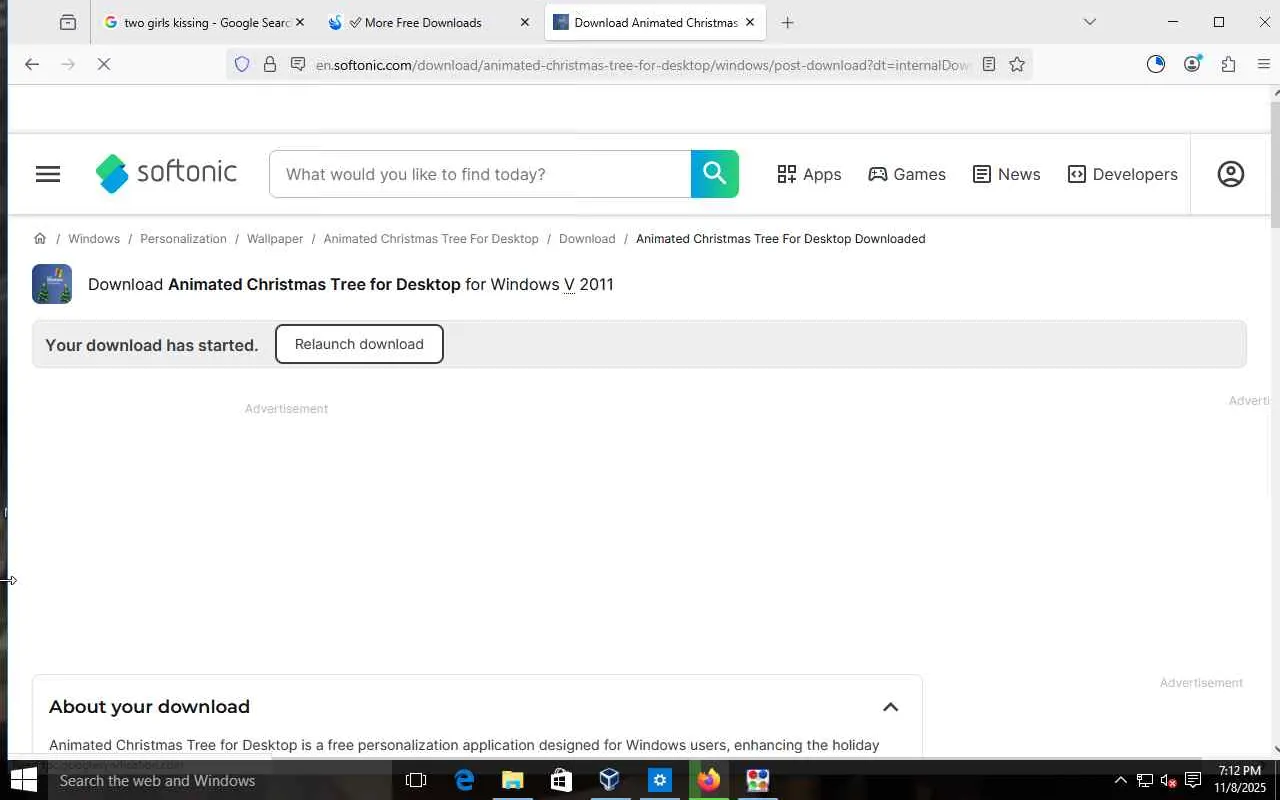Go to Personalization breadcrumb link
This screenshot has height=800, width=1280.
click(183, 238)
